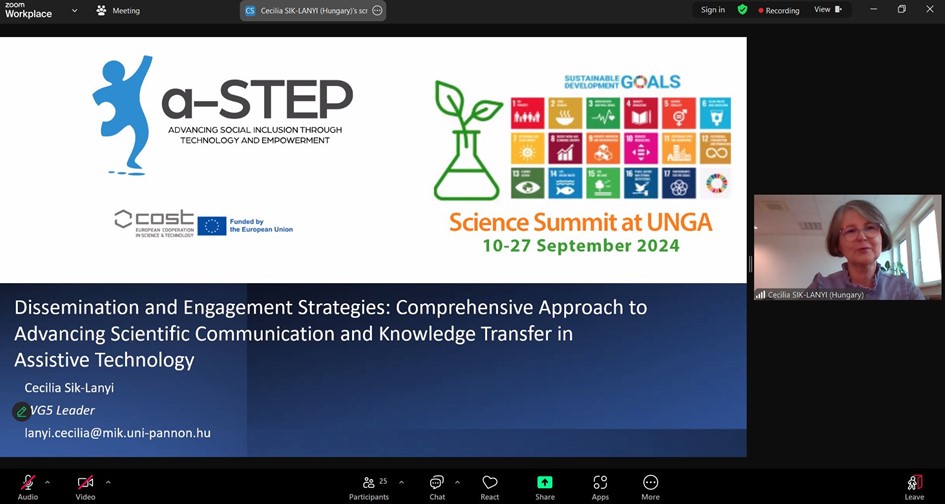Click the green flask and plant icon
The image size is (945, 504).
(467, 140)
